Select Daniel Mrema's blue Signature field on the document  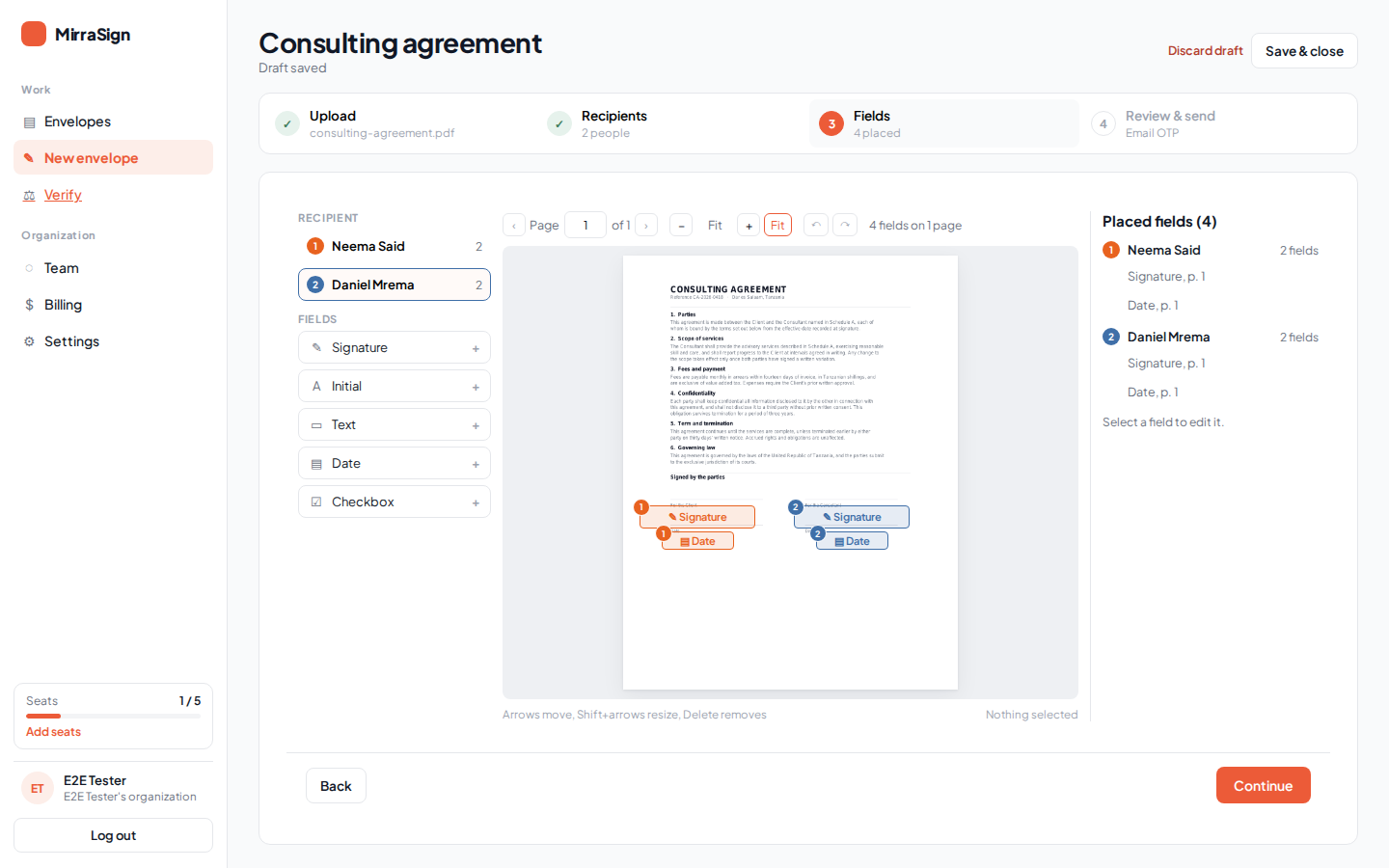pos(852,517)
